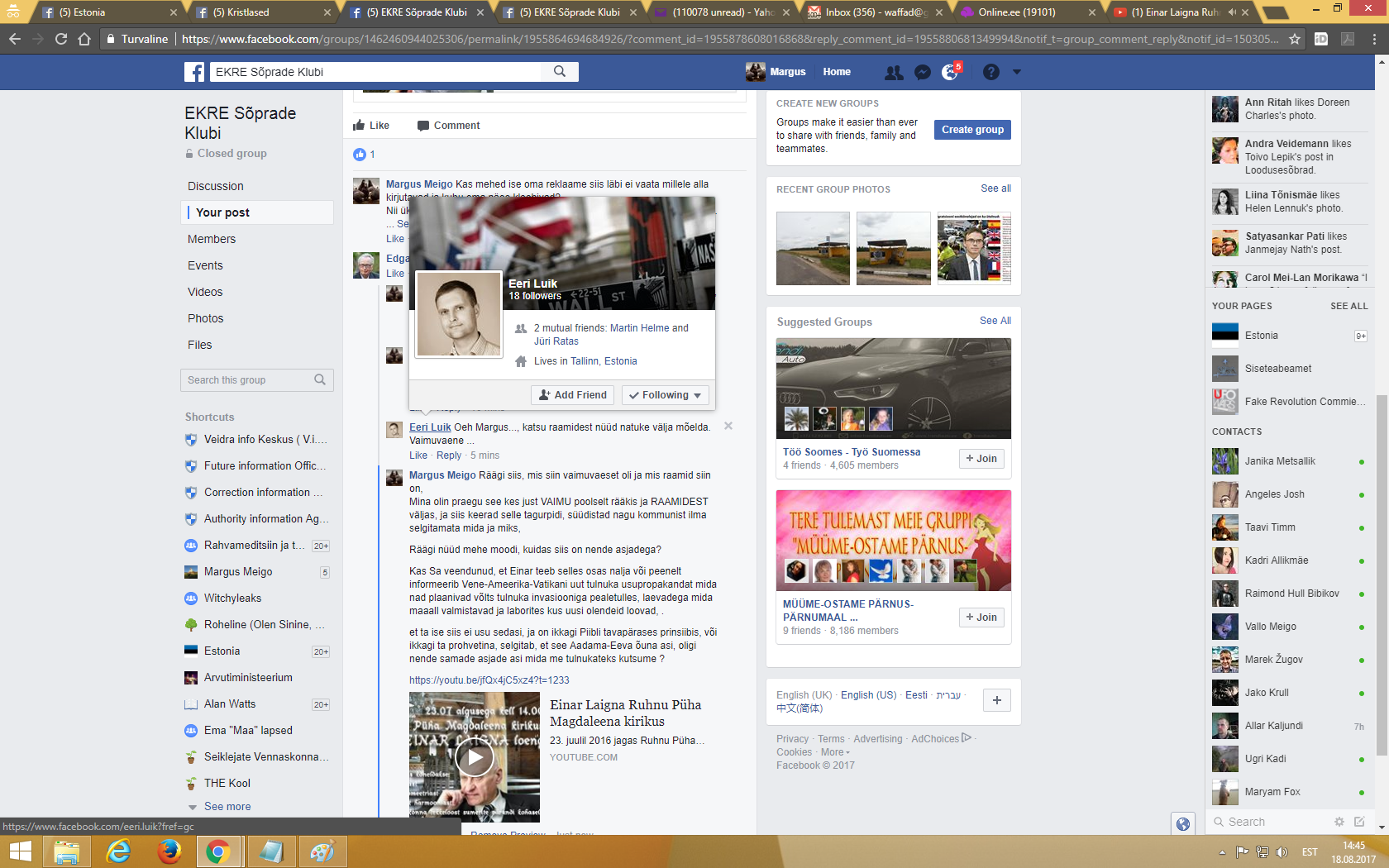Click the search magnifier in the top bar
Viewport: 1389px width, 868px height.
coord(560,72)
